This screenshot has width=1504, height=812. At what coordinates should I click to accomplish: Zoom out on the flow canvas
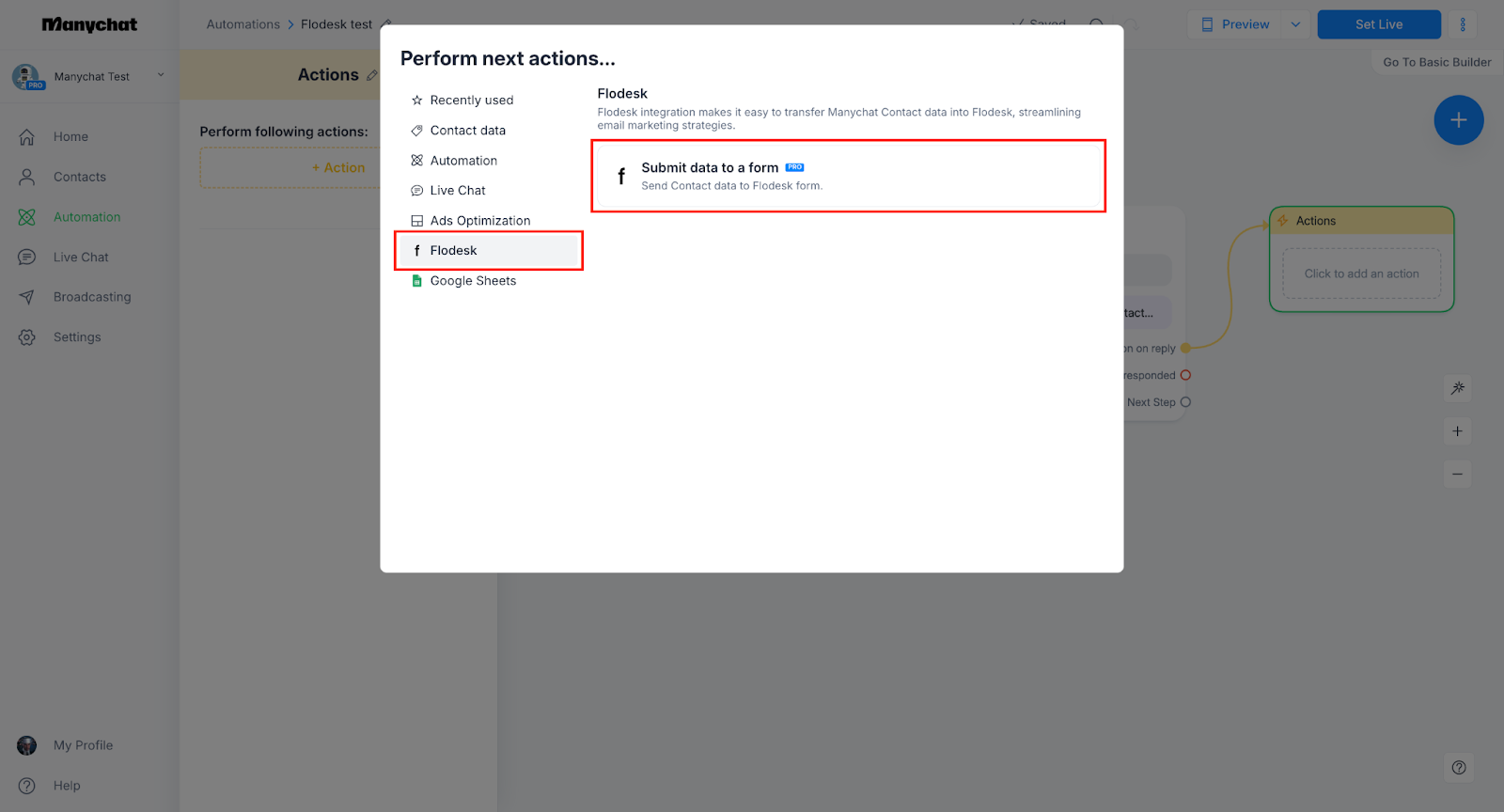pyautogui.click(x=1457, y=475)
